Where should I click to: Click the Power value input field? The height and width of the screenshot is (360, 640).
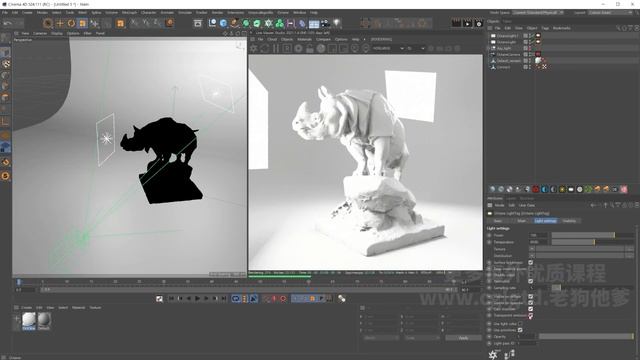click(538, 235)
